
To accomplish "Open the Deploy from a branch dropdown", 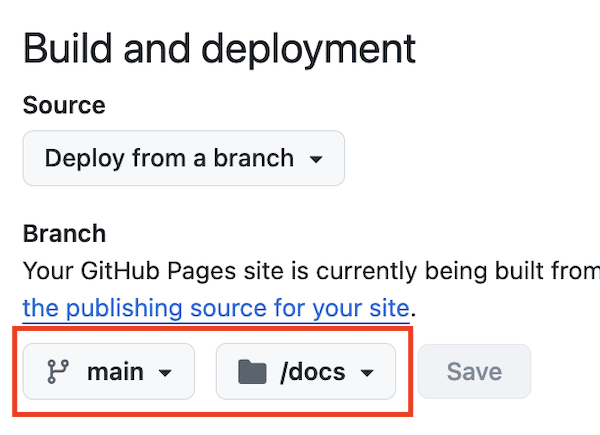I will coord(183,158).
